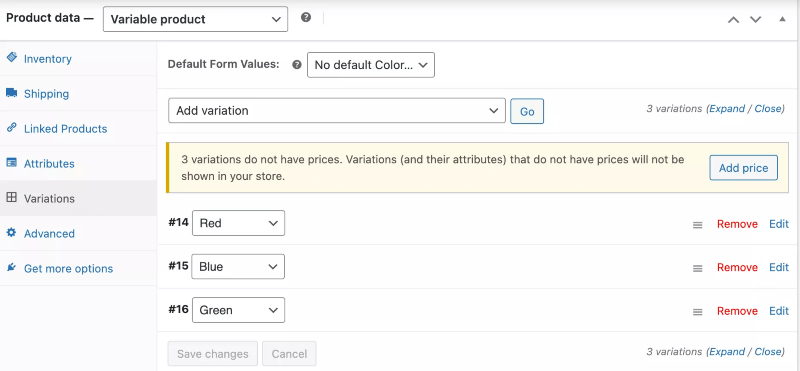Viewport: 800px width, 371px height.
Task: Open the No default Color dropdown
Action: [x=371, y=65]
